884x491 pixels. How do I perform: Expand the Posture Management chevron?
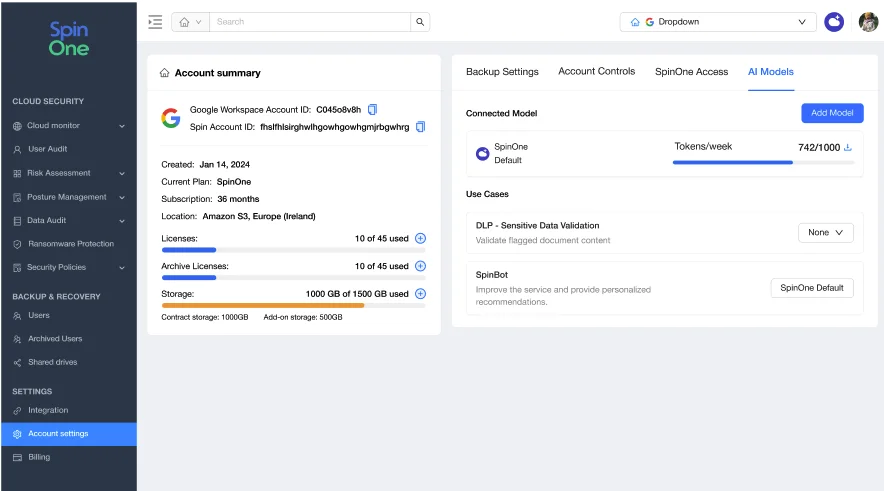tap(122, 197)
